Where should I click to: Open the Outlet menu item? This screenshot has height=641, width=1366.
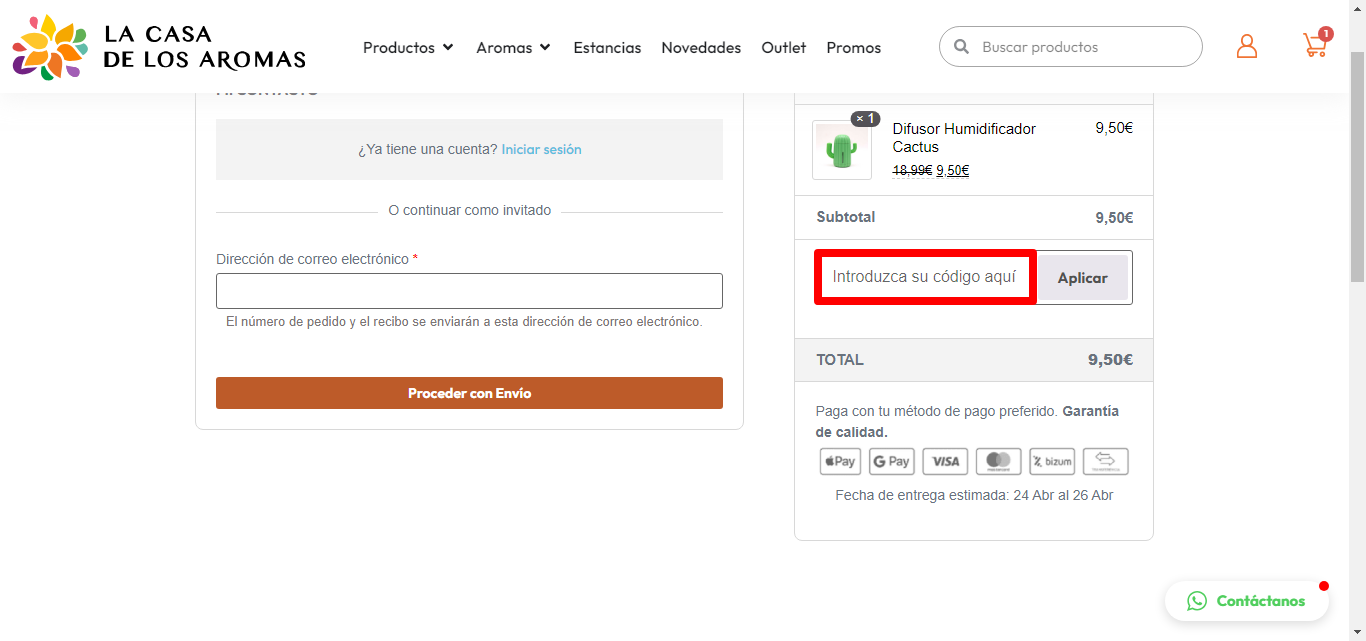point(784,47)
